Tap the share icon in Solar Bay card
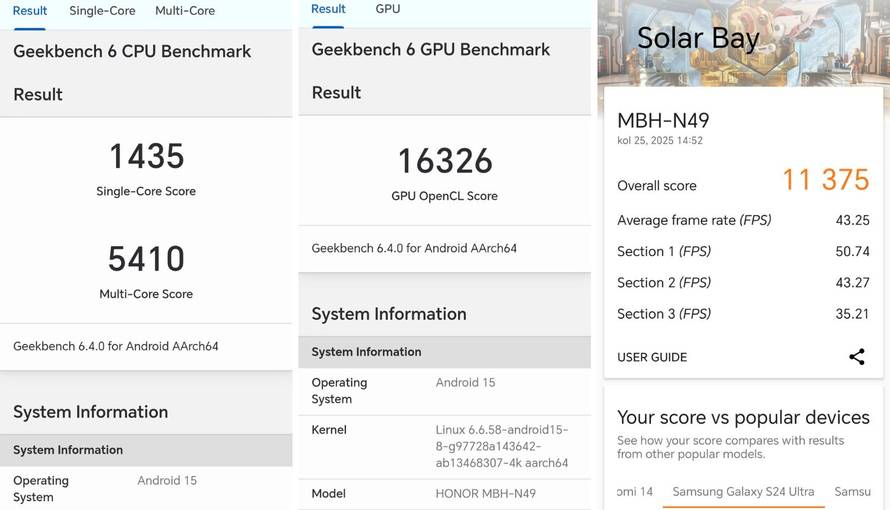 point(856,357)
